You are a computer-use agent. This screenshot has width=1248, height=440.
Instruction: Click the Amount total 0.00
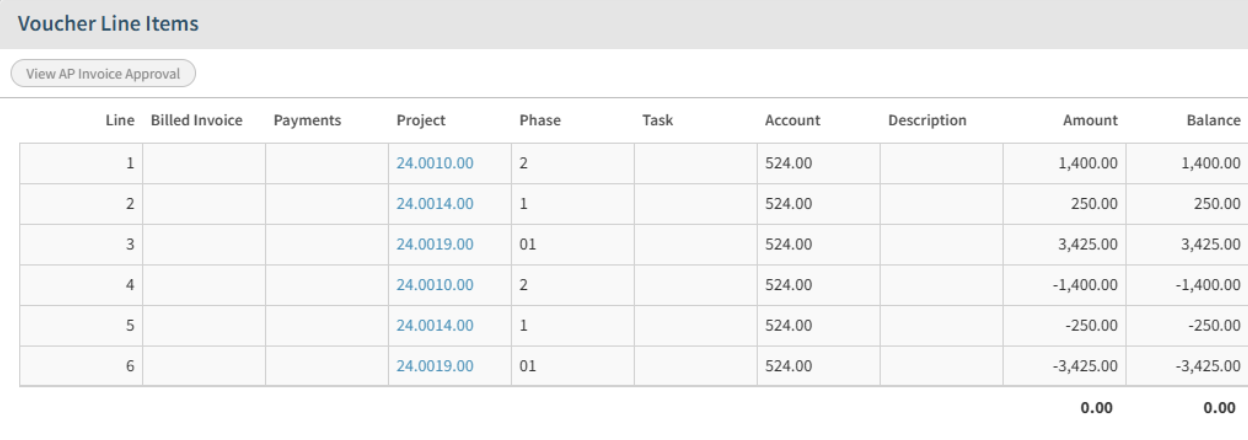click(1097, 408)
